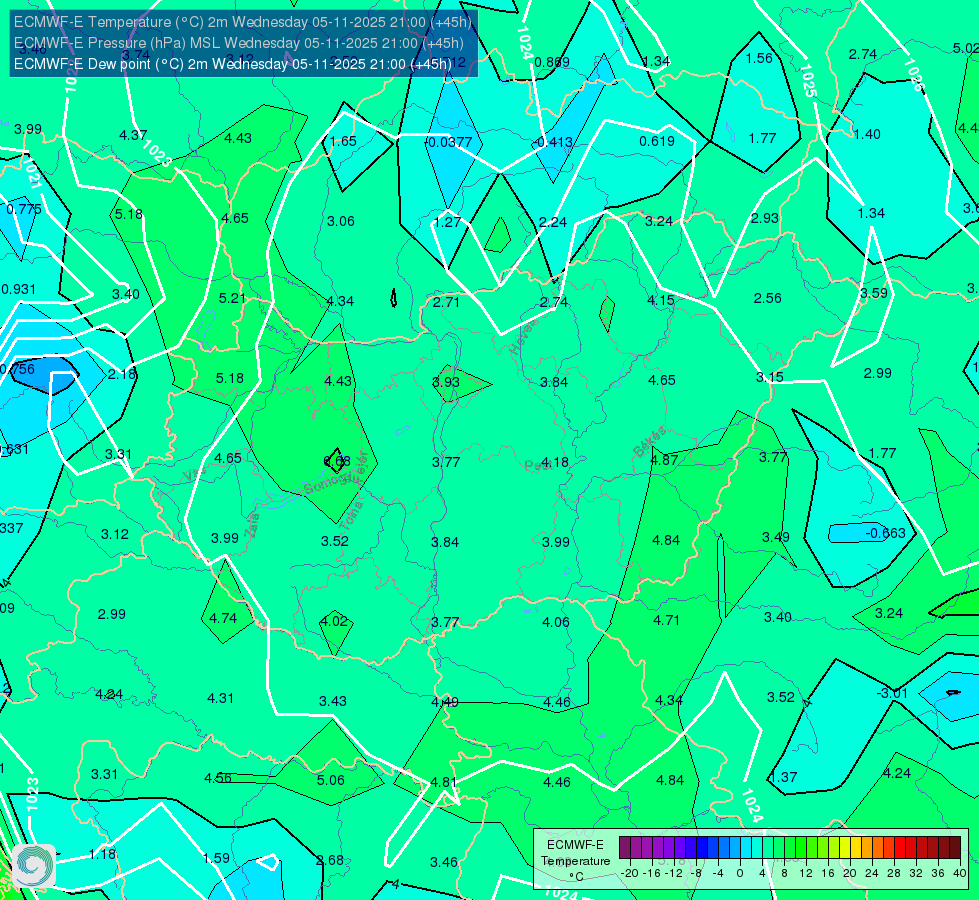Click the 0.869 temperature value
Screen dimensions: 979x900
pos(553,62)
